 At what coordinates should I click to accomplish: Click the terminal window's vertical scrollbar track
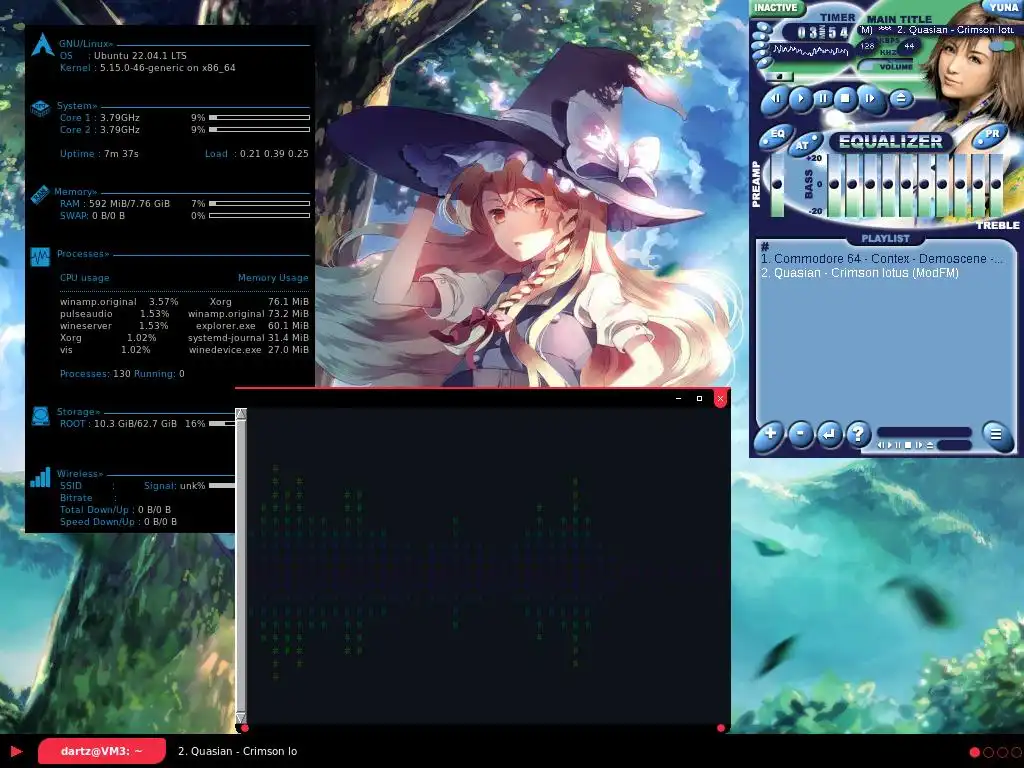(x=241, y=566)
